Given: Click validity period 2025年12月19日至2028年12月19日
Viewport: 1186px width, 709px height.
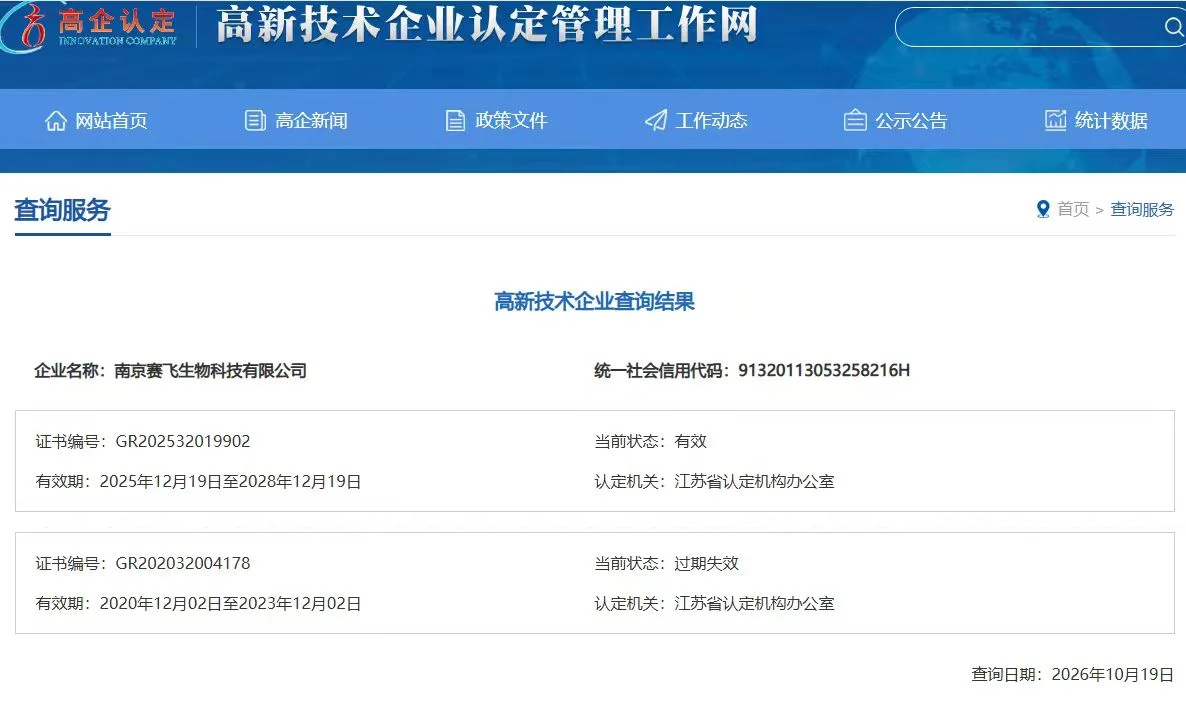Looking at the screenshot, I should pyautogui.click(x=230, y=481).
